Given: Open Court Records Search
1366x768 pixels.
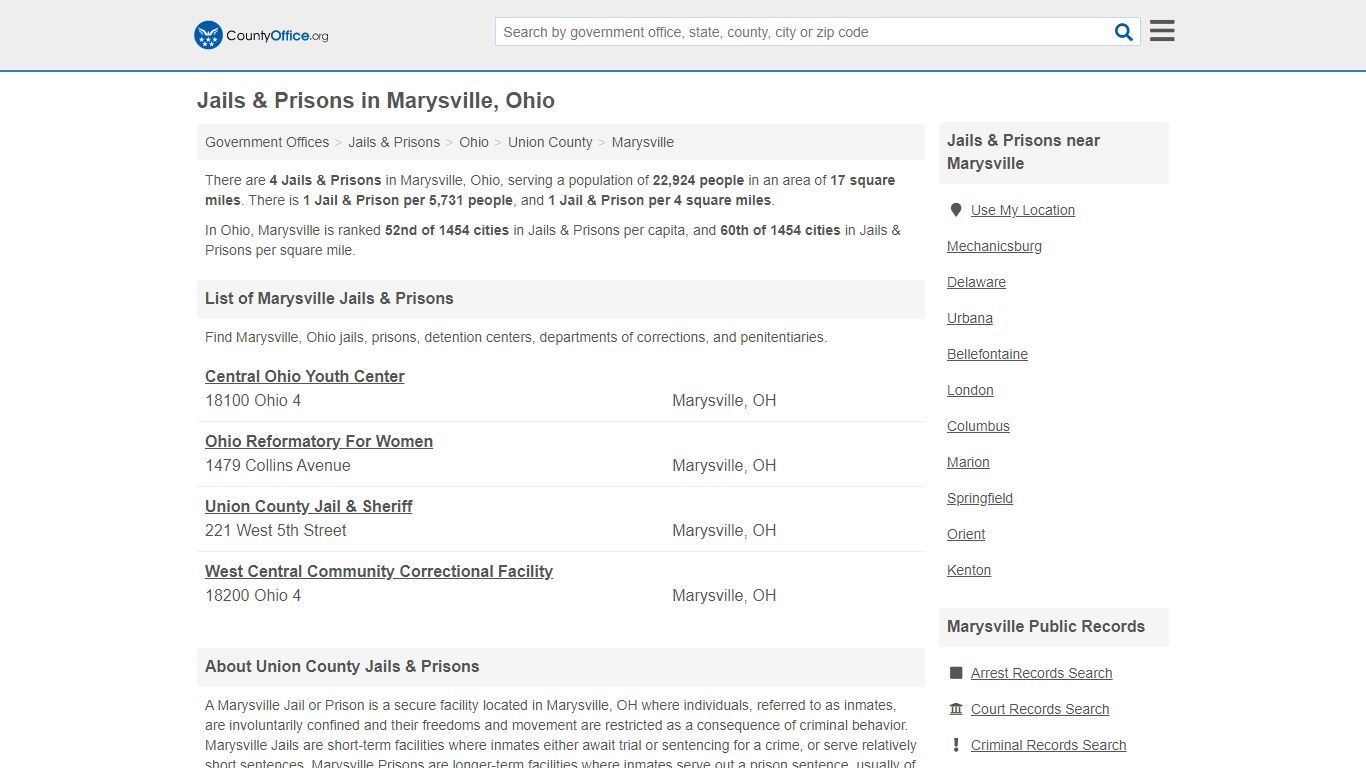Looking at the screenshot, I should [1040, 709].
